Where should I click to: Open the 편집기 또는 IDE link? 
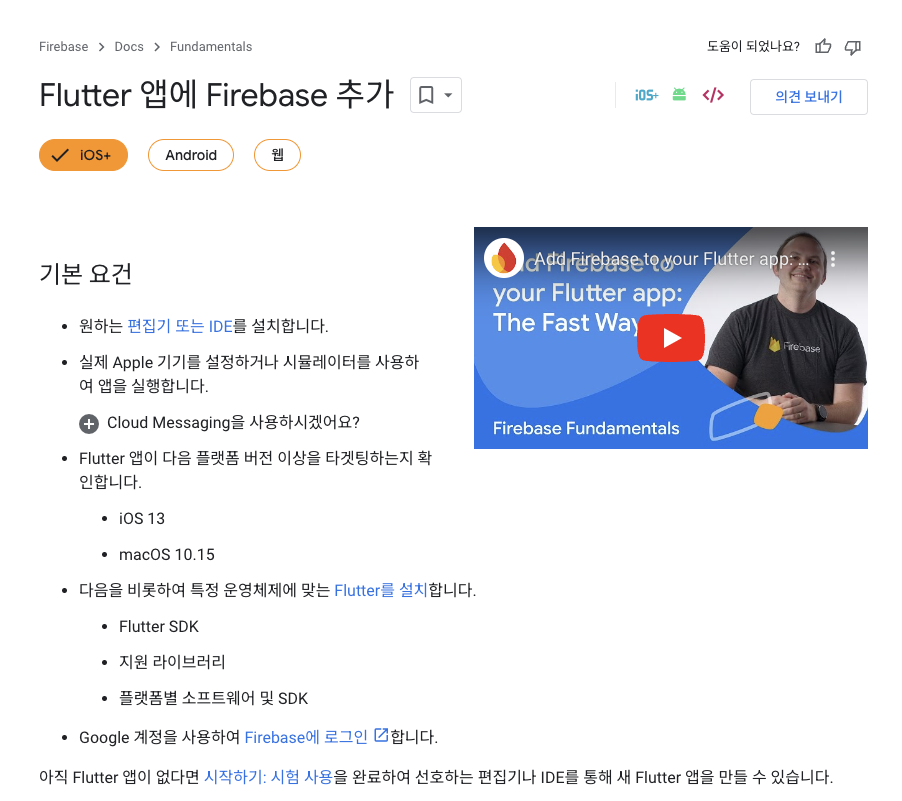tap(180, 326)
